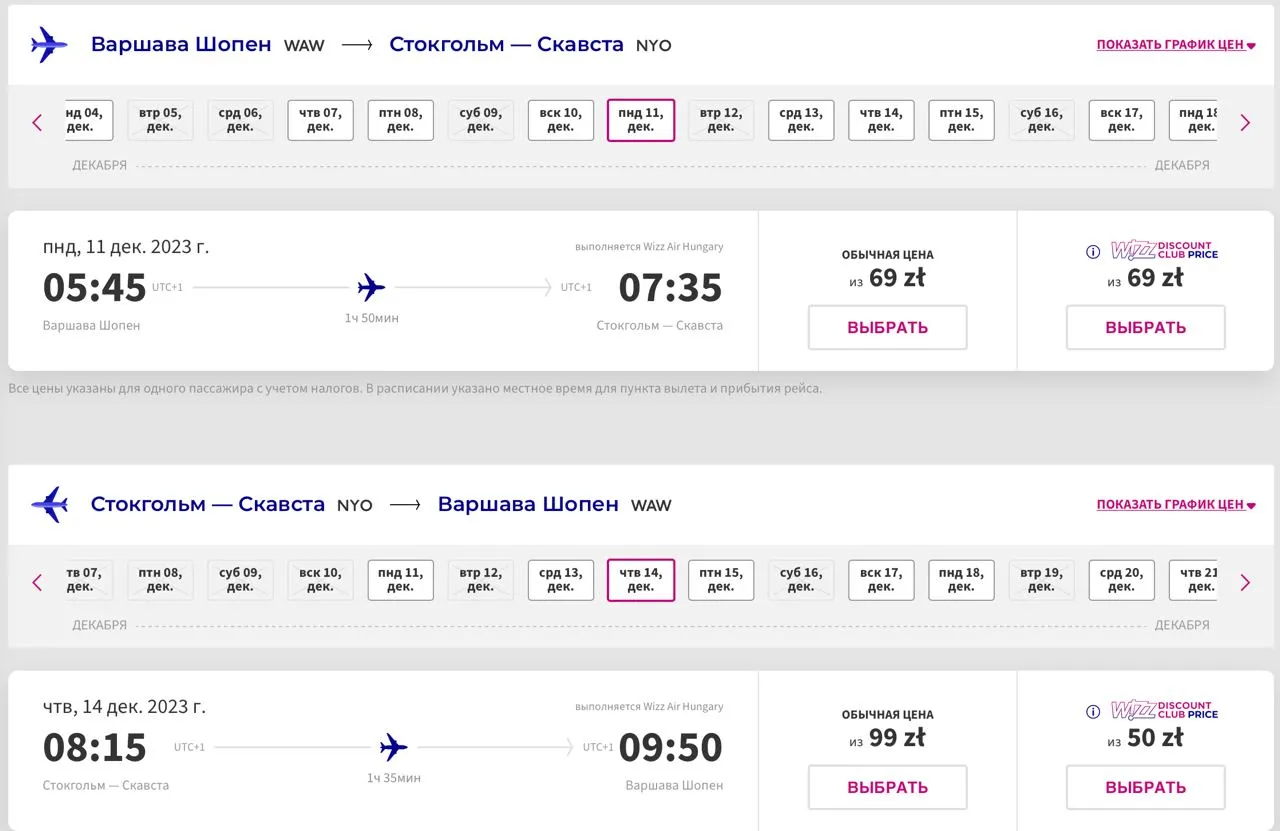The width and height of the screenshot is (1280, 831).
Task: Click the Wizz Discount Club Price logo on return flight
Action: click(1164, 710)
